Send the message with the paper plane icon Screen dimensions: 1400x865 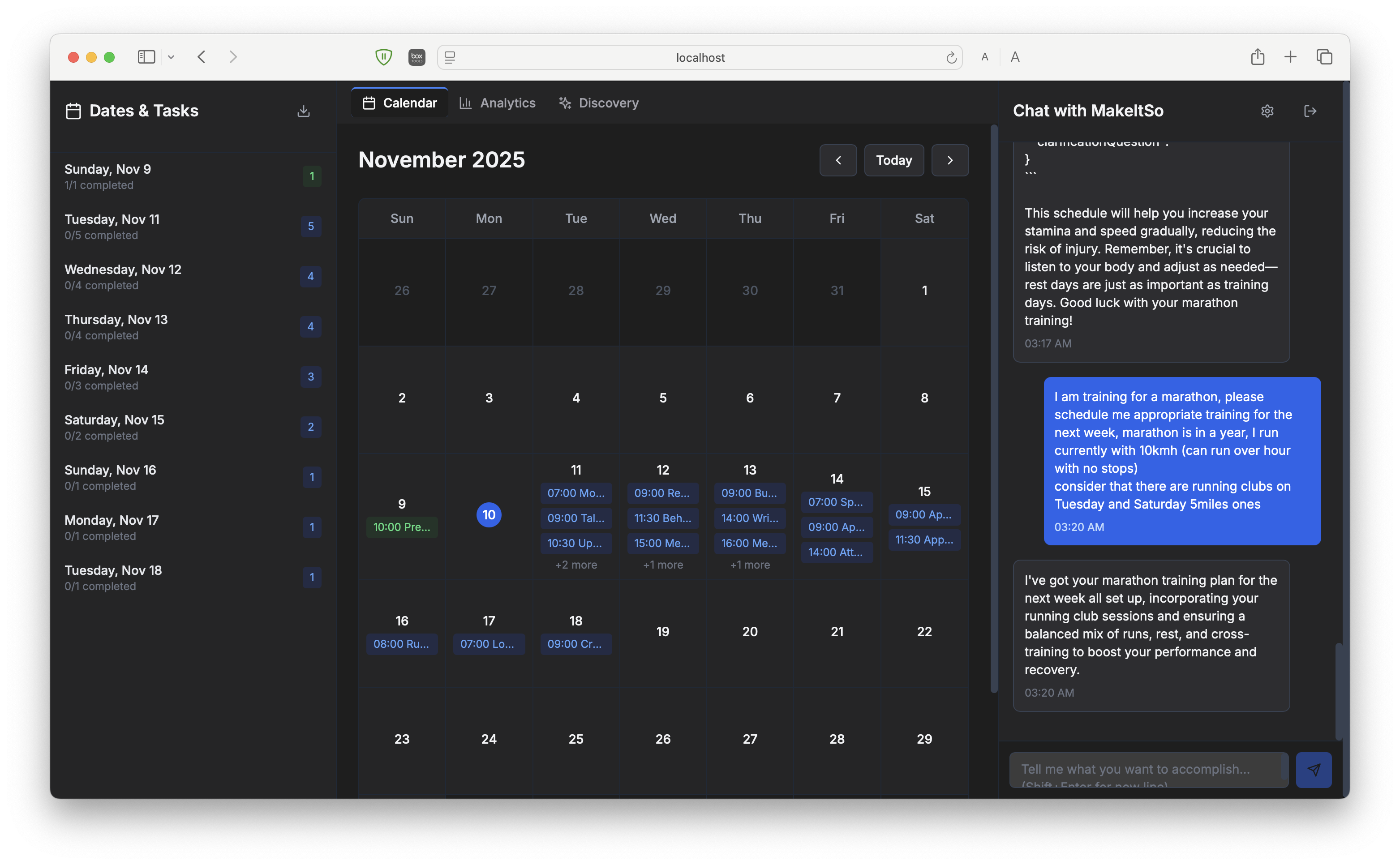[x=1314, y=770]
